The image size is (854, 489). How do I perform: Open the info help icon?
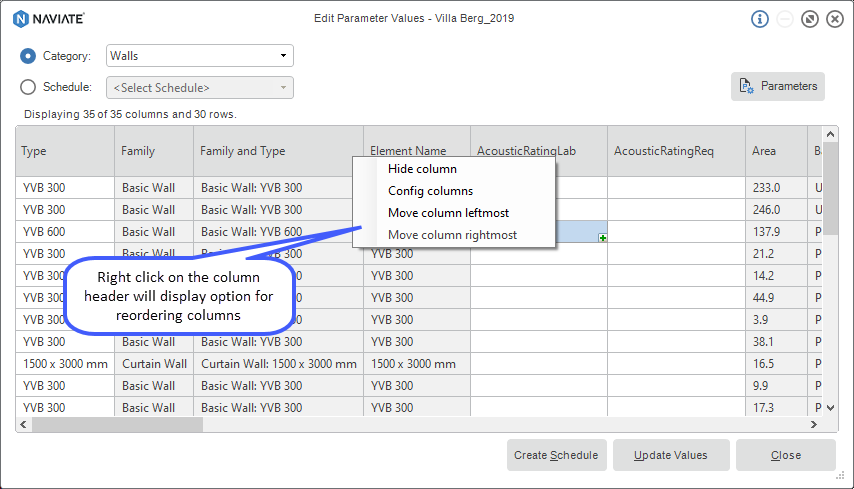(x=760, y=19)
